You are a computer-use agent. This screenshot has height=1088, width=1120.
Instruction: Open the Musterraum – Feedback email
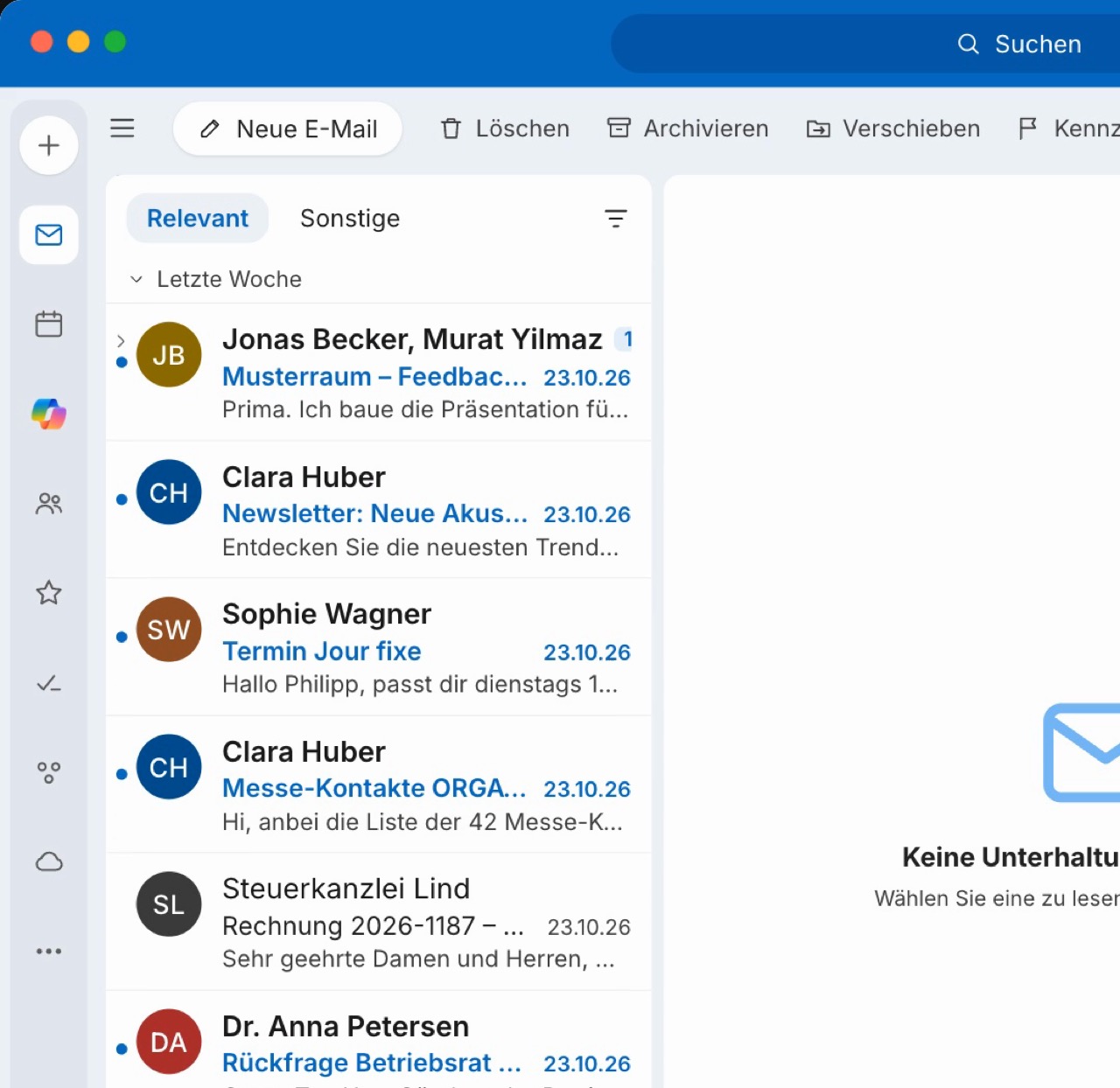point(379,372)
